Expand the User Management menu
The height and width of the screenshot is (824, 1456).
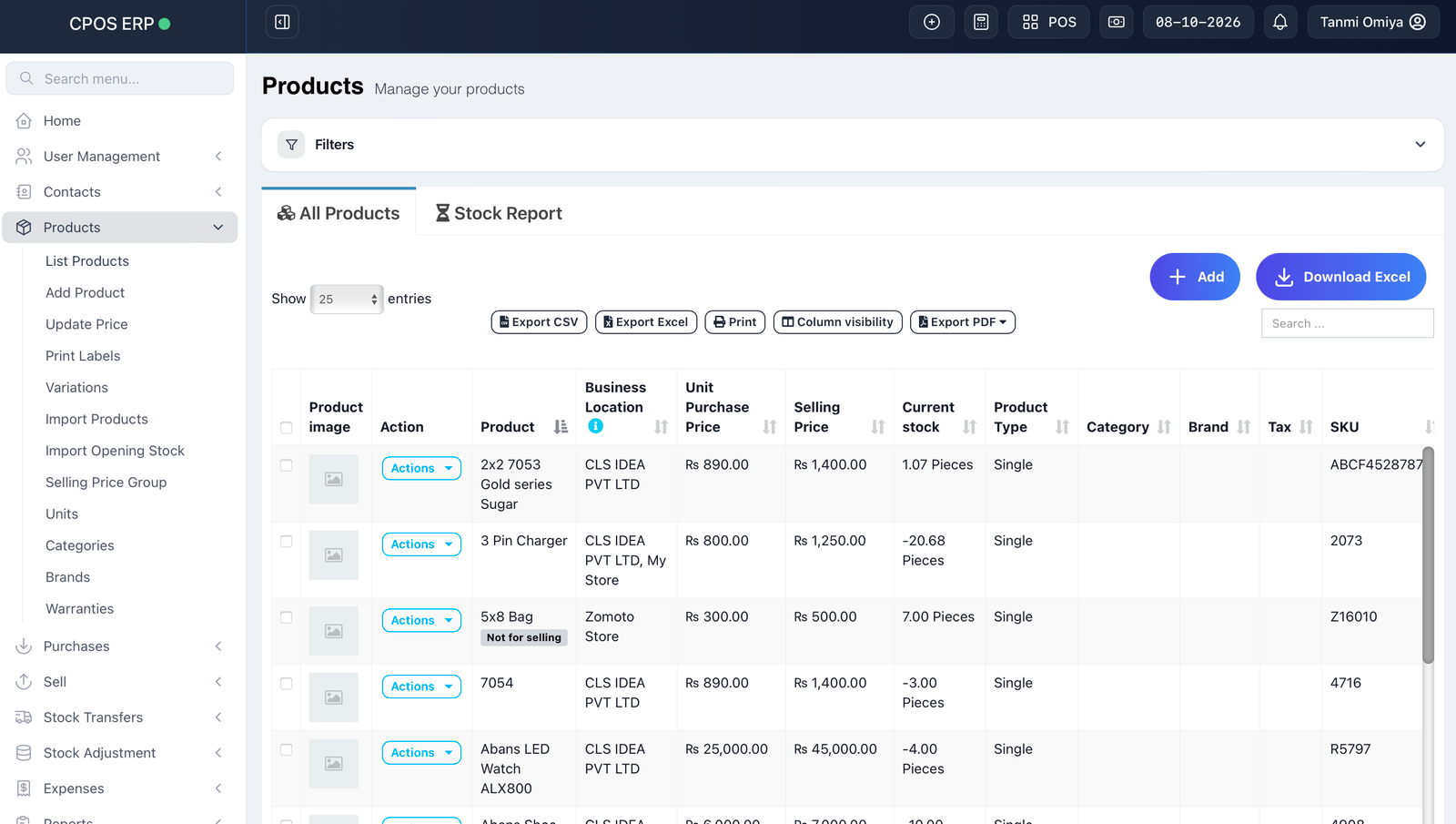tap(120, 157)
